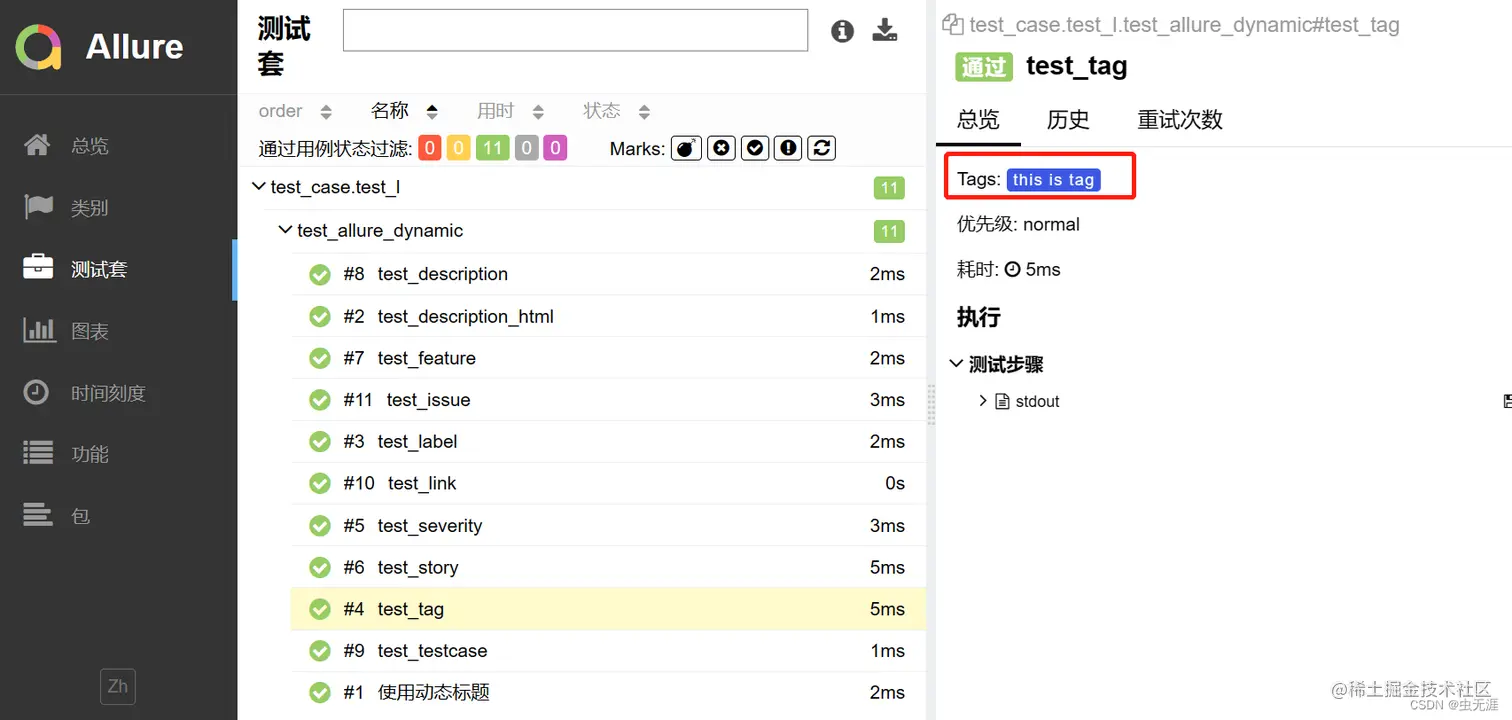Toggle the X-circle mark filter
The width and height of the screenshot is (1512, 720).
click(x=721, y=148)
